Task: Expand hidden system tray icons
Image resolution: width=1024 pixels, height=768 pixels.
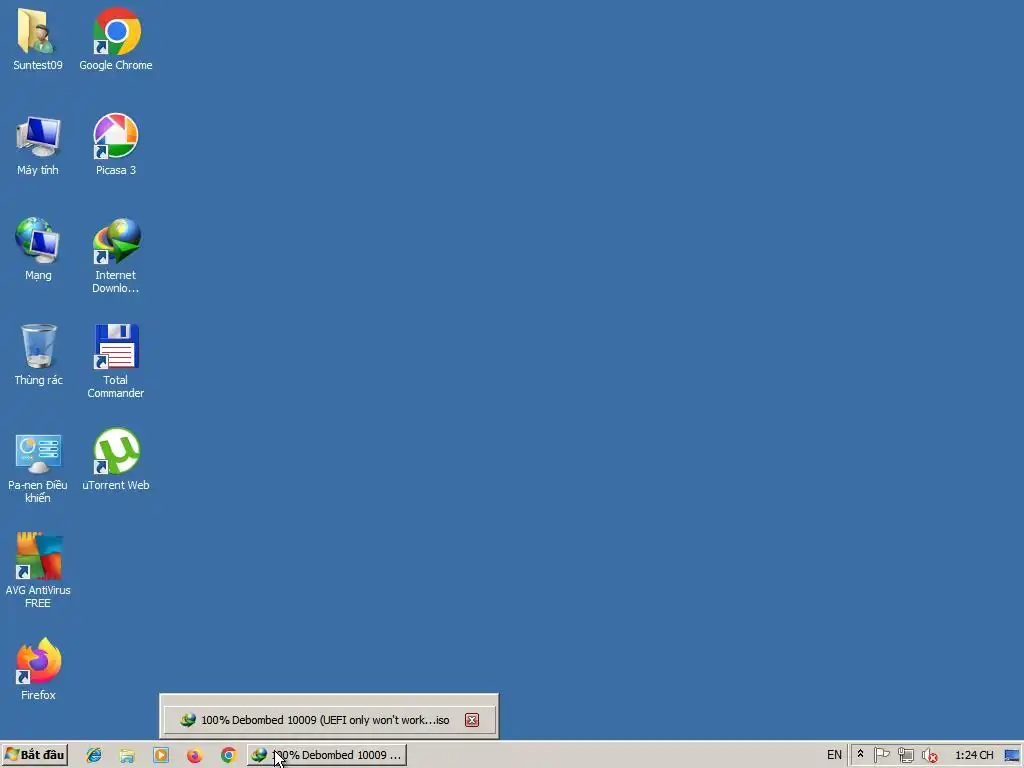Action: pyautogui.click(x=860, y=754)
